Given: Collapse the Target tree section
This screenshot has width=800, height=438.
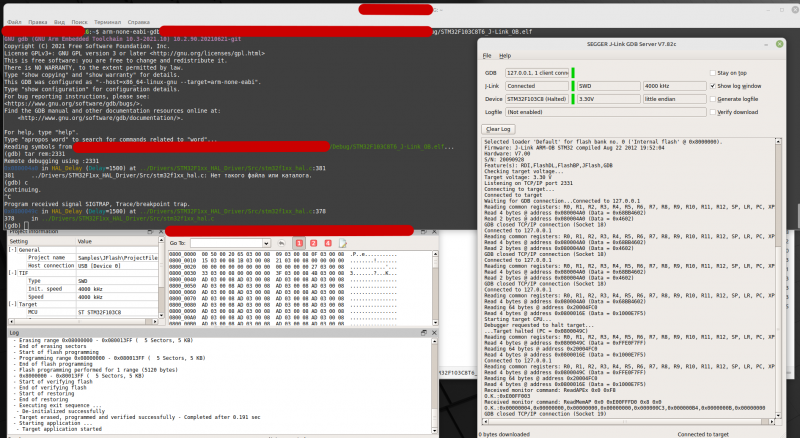Looking at the screenshot, I should tap(12, 304).
